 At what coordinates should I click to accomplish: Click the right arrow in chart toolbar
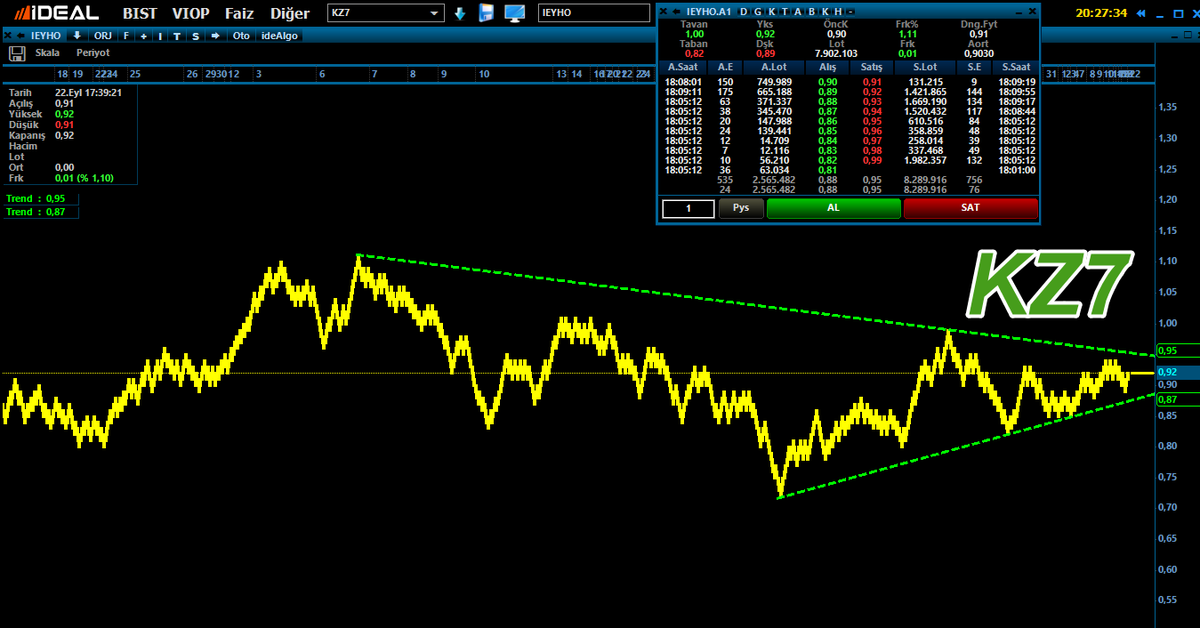215,36
